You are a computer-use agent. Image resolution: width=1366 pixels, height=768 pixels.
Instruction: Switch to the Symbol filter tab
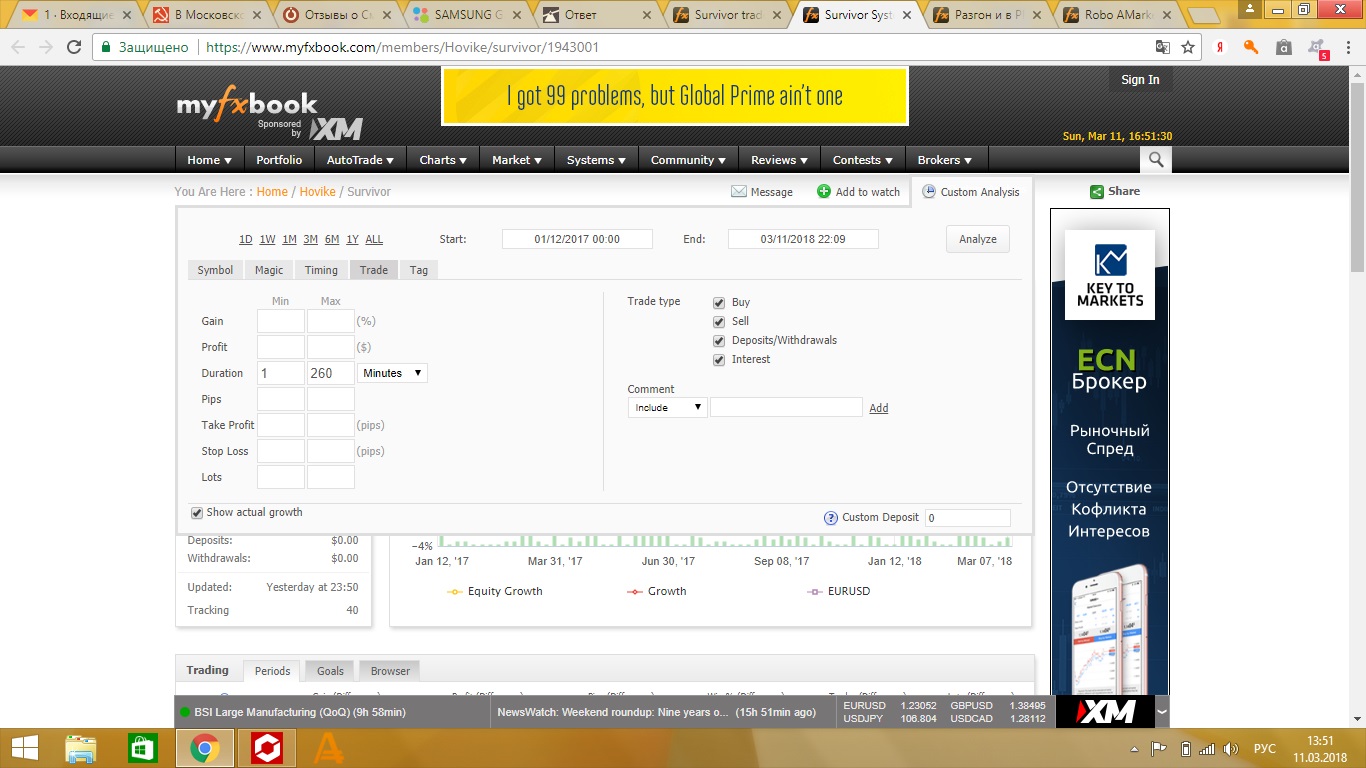(215, 270)
